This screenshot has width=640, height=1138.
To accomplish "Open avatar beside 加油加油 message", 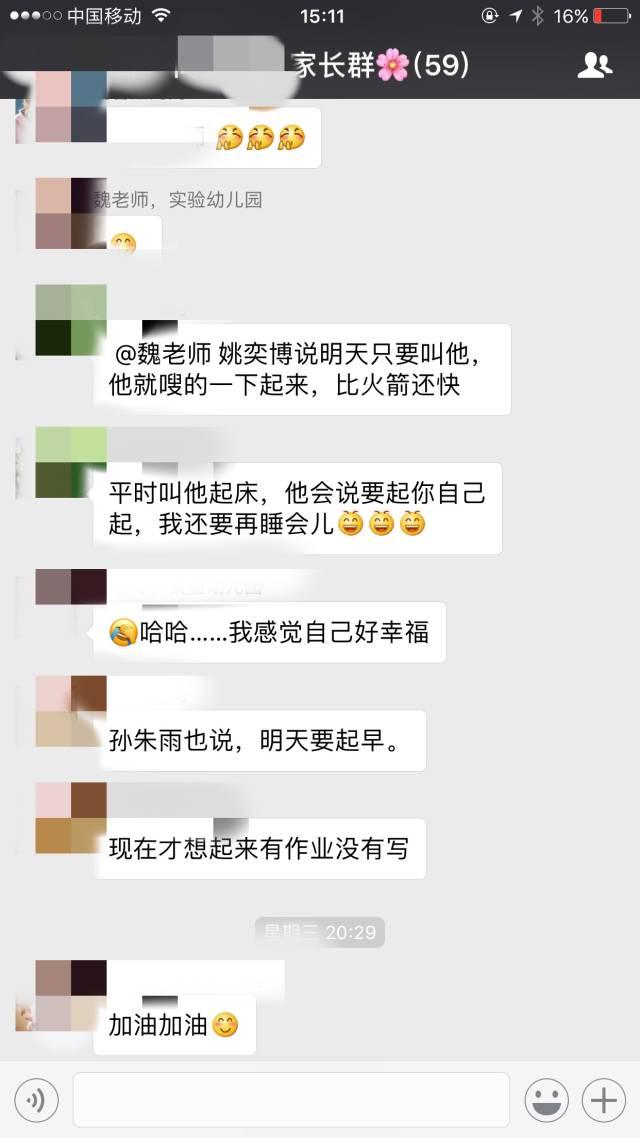I will point(71,996).
